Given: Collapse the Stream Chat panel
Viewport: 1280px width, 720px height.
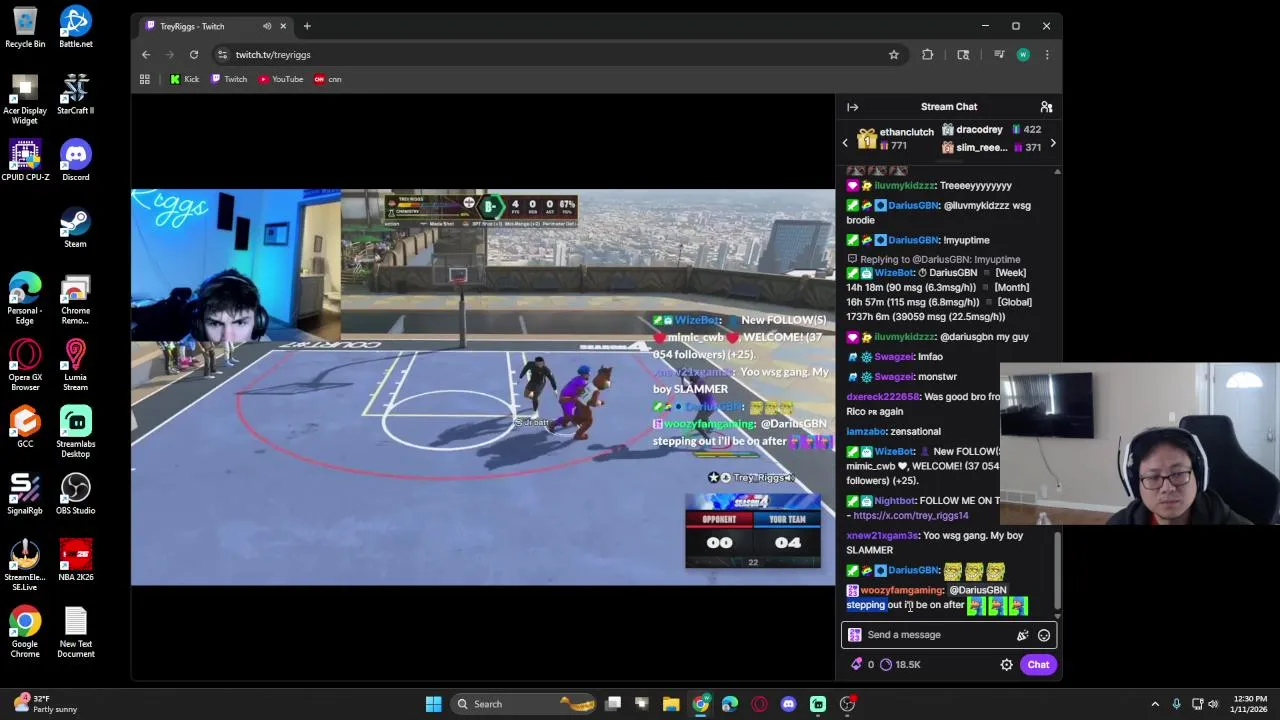Looking at the screenshot, I should 852,107.
